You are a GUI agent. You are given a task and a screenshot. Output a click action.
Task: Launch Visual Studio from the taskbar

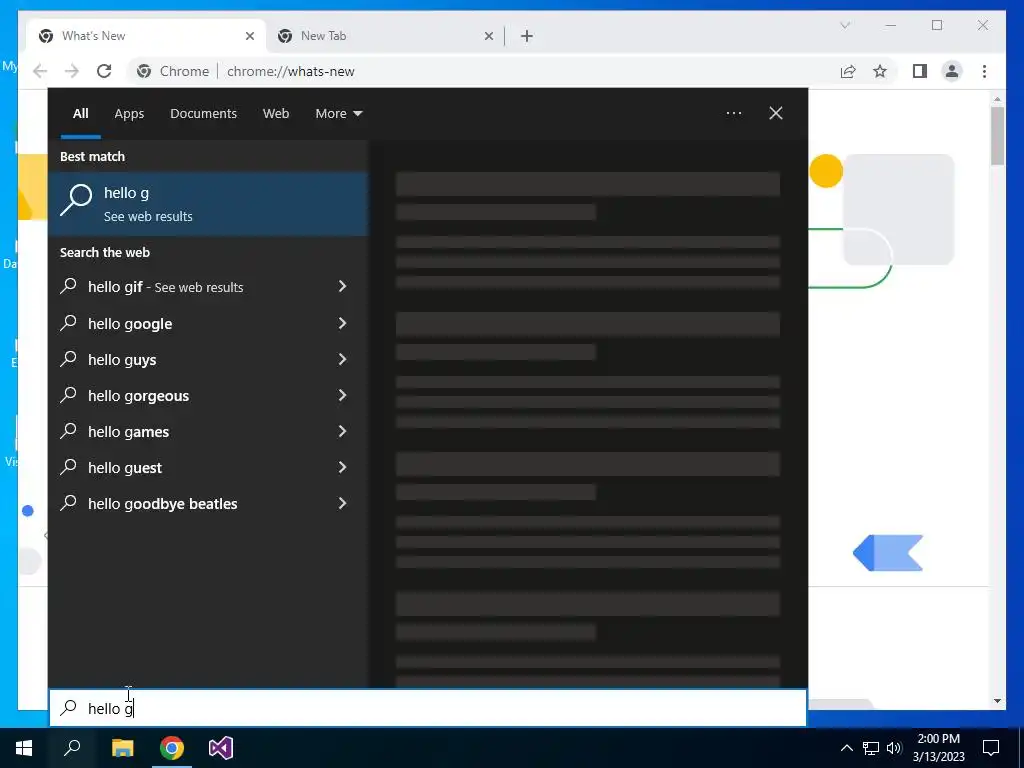(221, 748)
